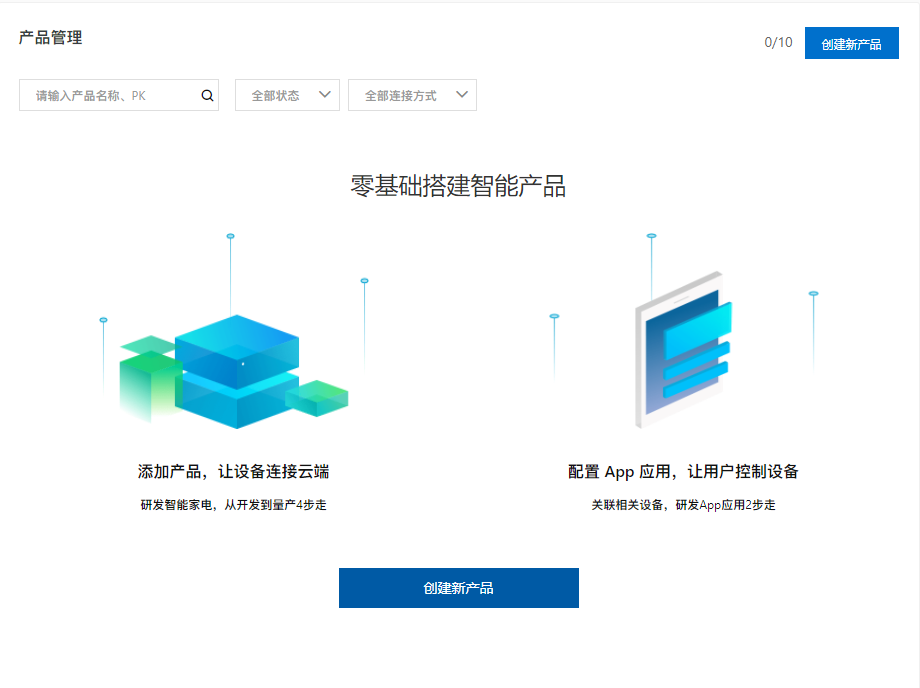Click the text 关联相关设备，研发App应用2步走

click(x=684, y=505)
